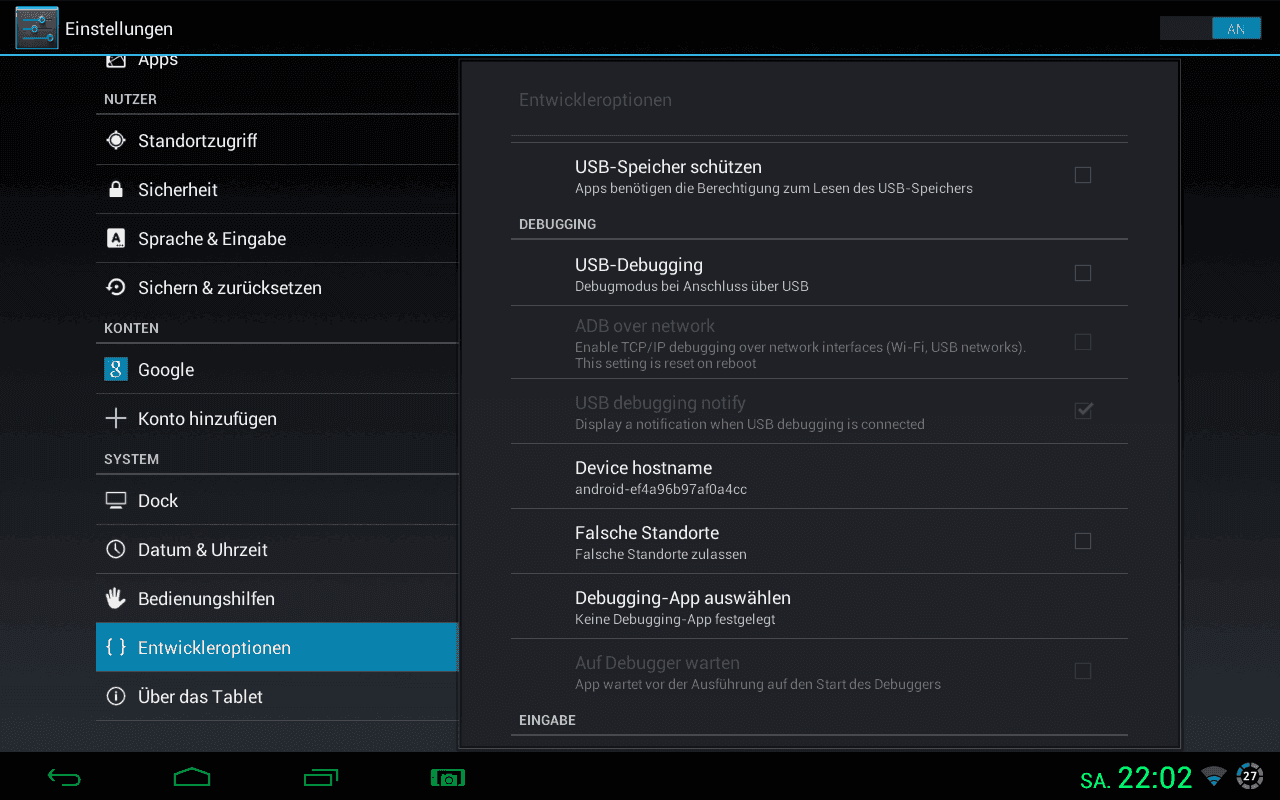Tap the Entwickleroptionen panel title

(x=595, y=100)
